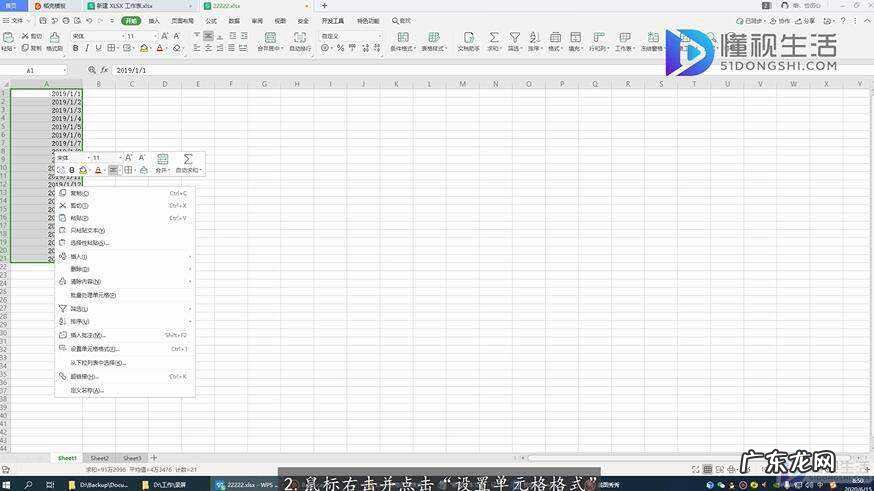Click the Name Box showing A1
874x491 pixels.
click(33, 70)
